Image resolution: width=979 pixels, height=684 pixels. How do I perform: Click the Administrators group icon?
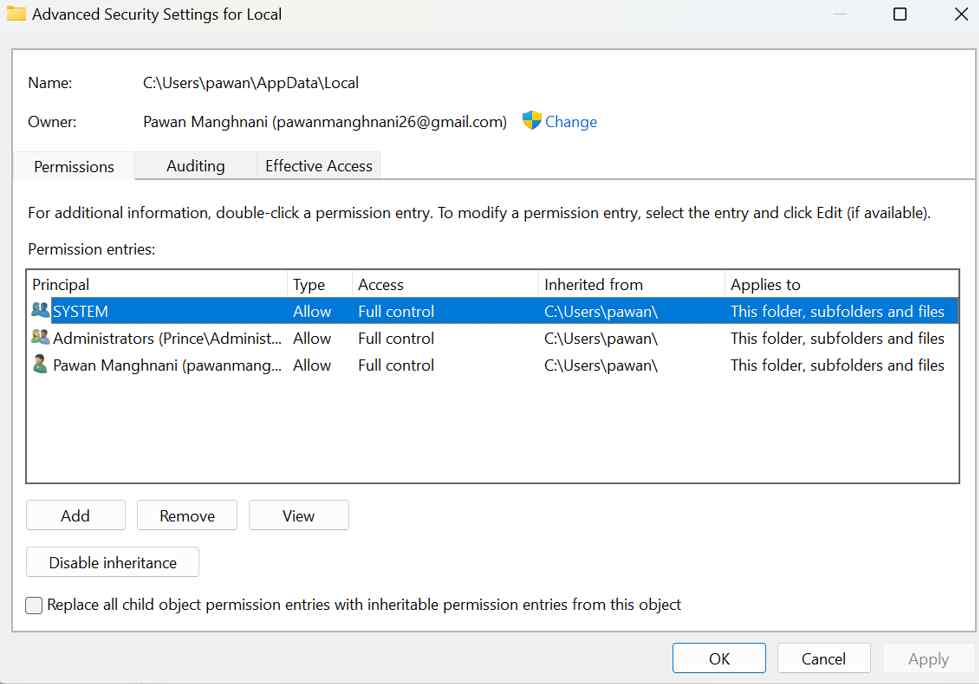tap(40, 338)
